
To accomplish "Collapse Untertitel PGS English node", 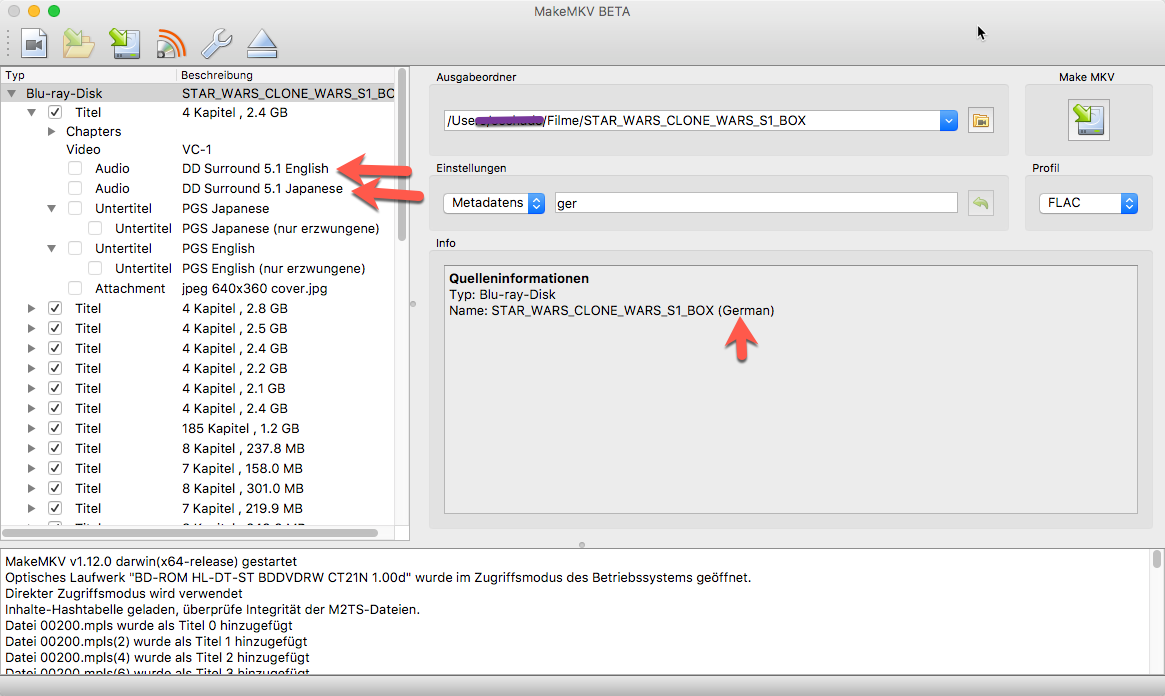I will (x=51, y=248).
